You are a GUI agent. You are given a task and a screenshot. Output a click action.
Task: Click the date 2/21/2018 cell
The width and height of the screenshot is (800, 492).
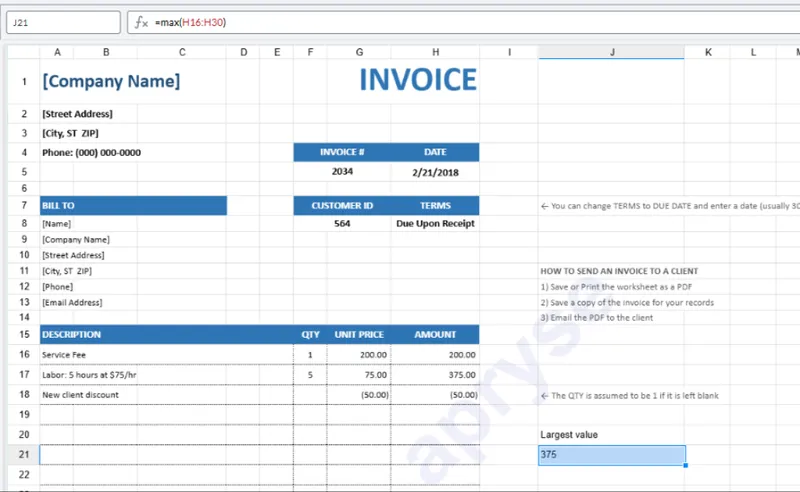point(435,172)
